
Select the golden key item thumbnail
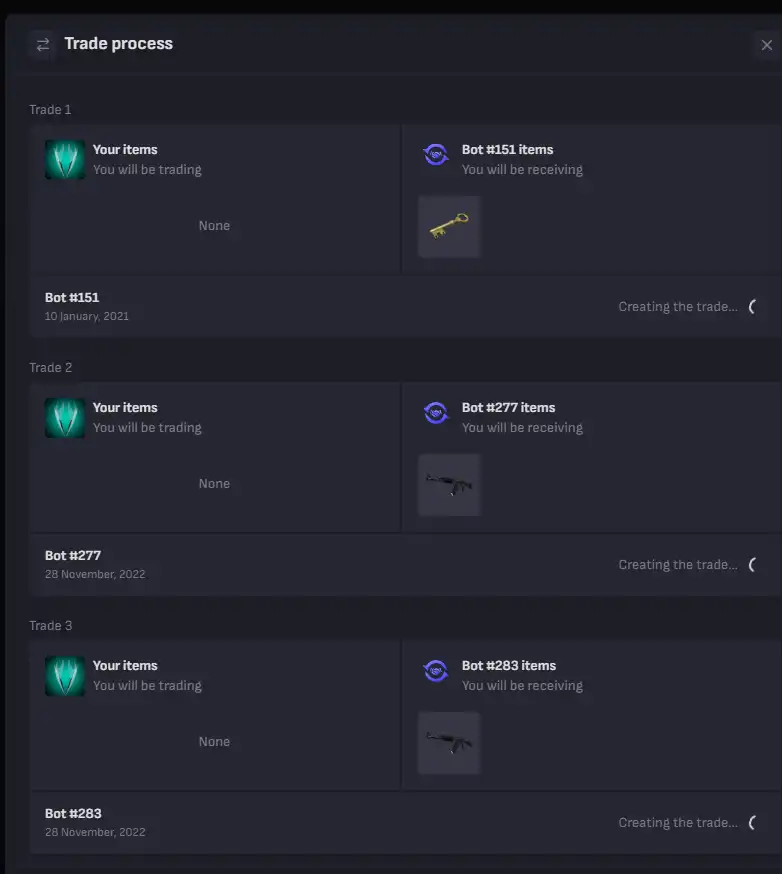point(449,227)
